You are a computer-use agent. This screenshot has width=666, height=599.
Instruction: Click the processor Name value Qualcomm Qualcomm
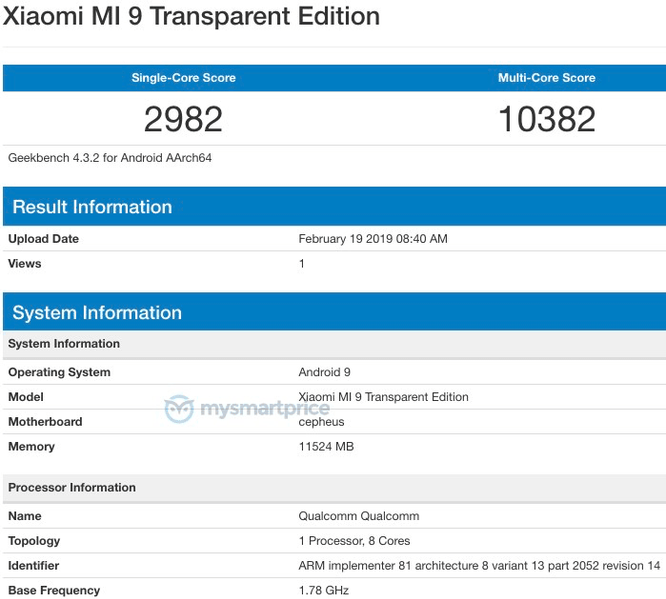tap(358, 516)
